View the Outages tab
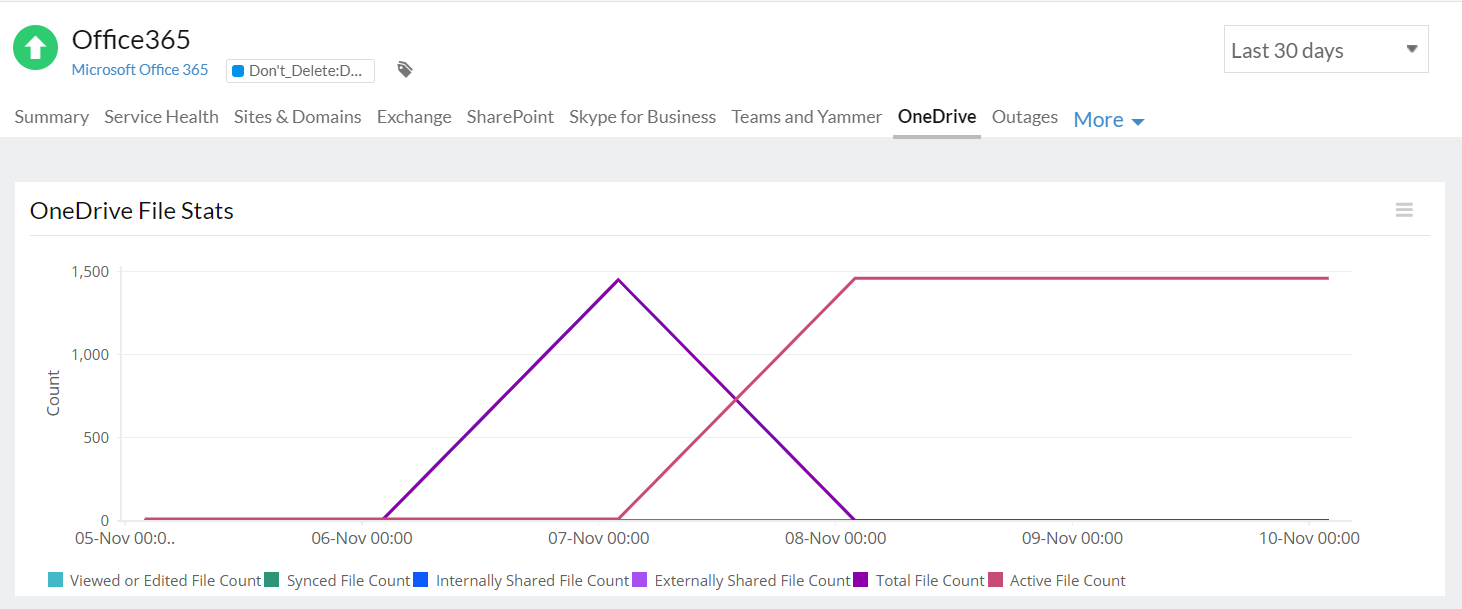 [x=1024, y=117]
